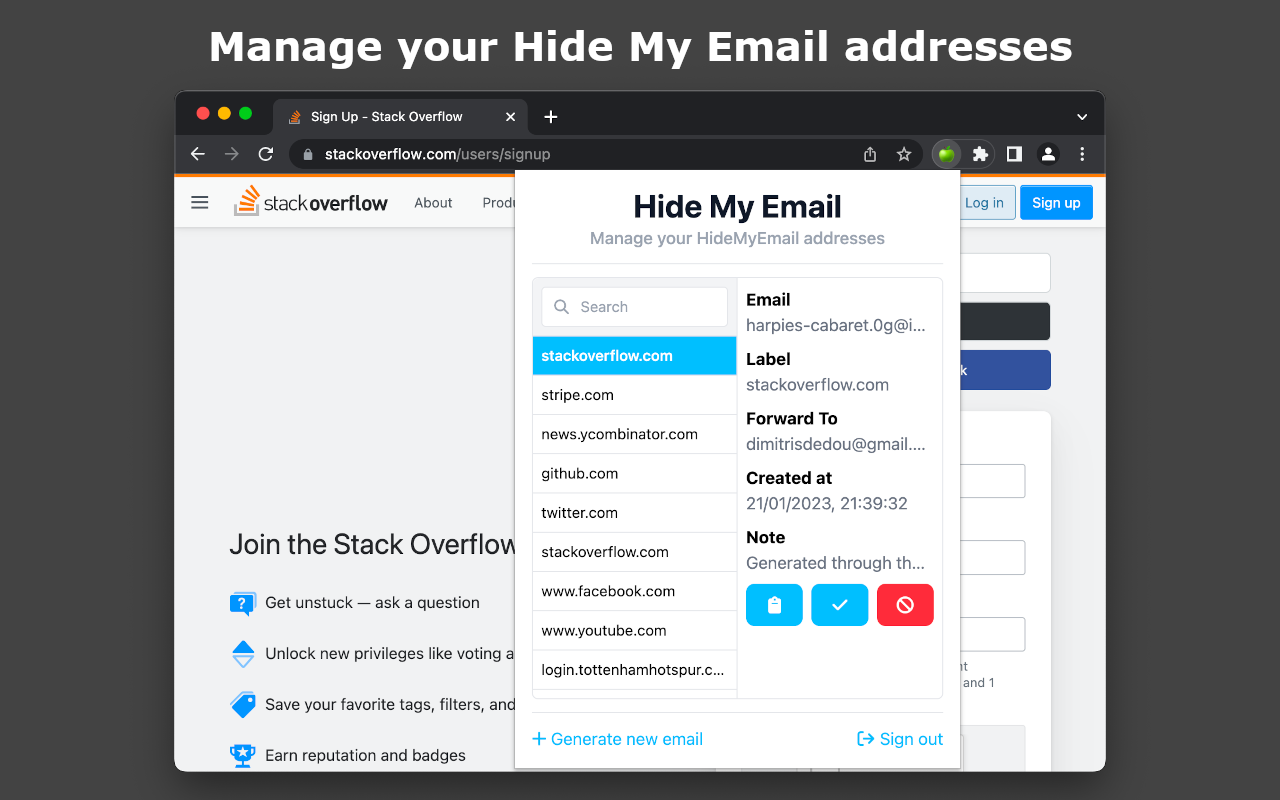Bookmark the page with the star icon

tap(904, 154)
